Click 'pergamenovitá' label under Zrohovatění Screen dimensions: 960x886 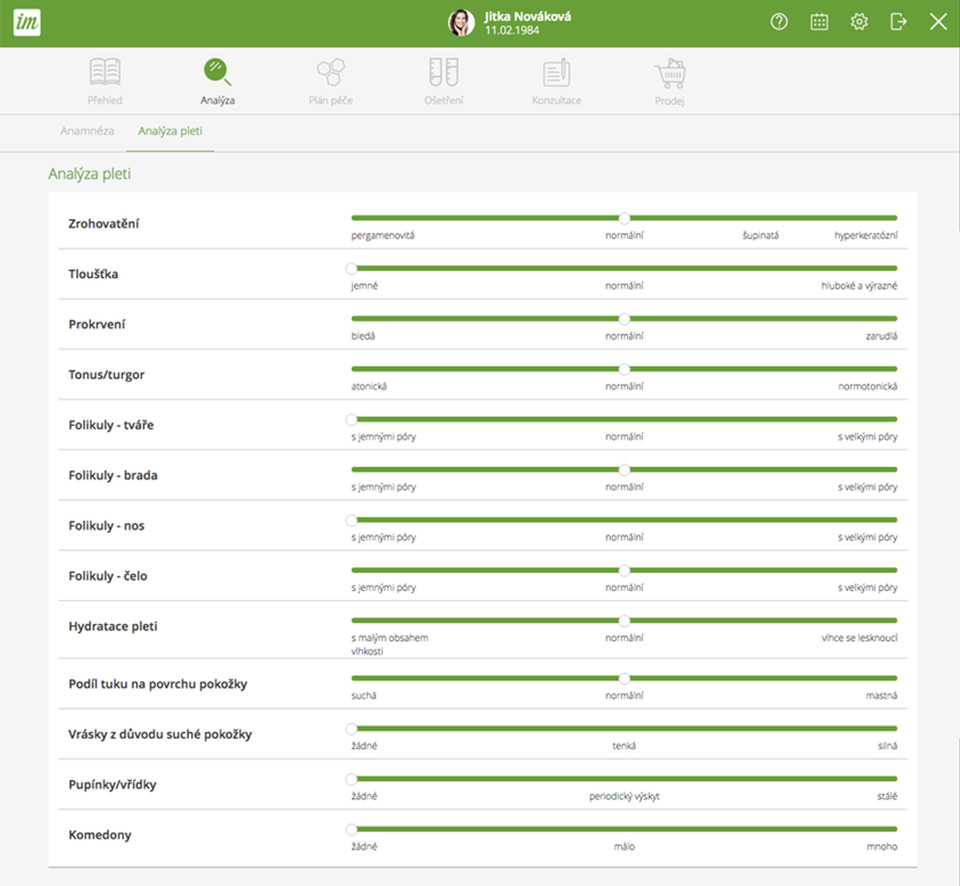(383, 236)
